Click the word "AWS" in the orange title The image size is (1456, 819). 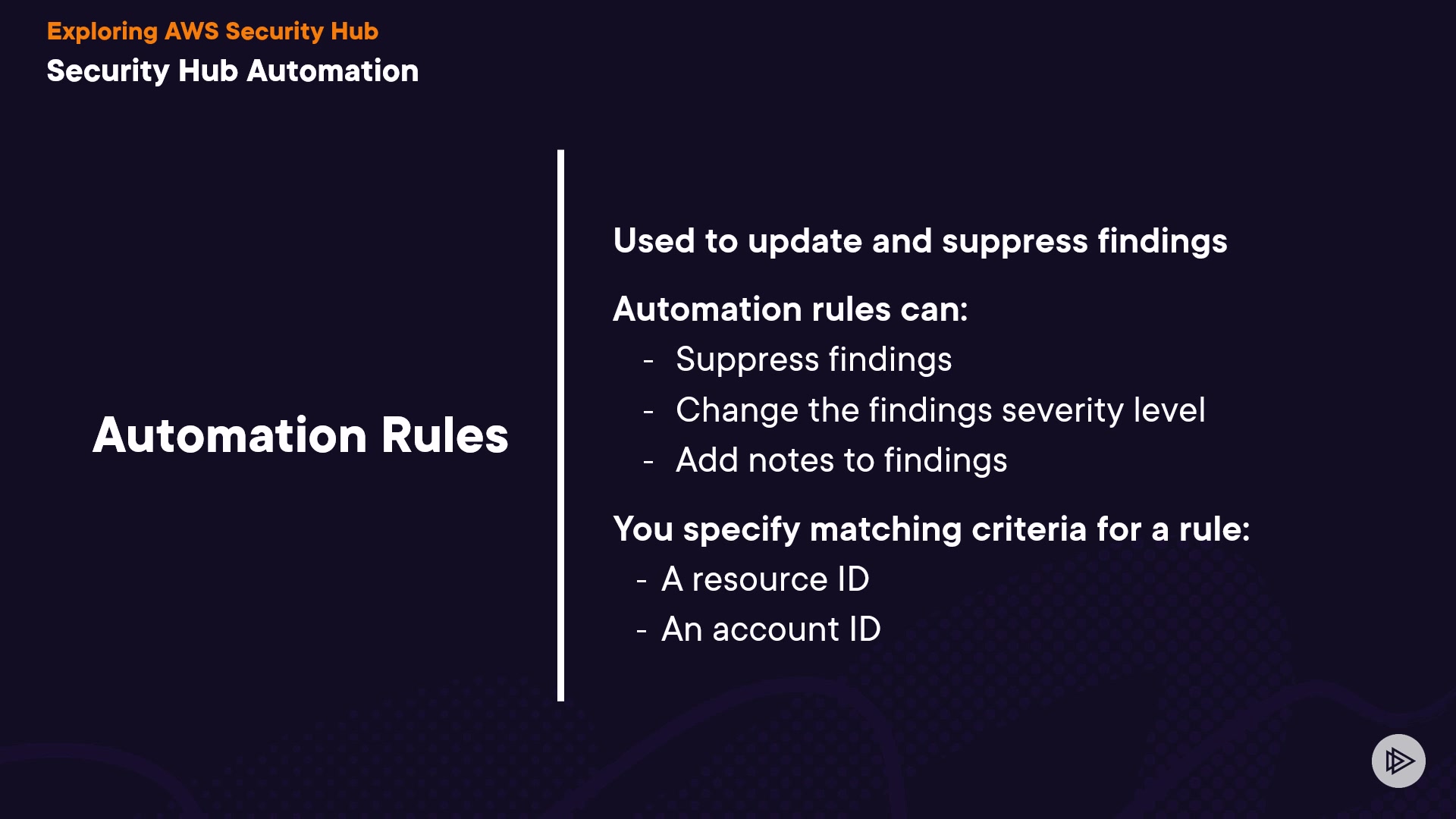(191, 31)
